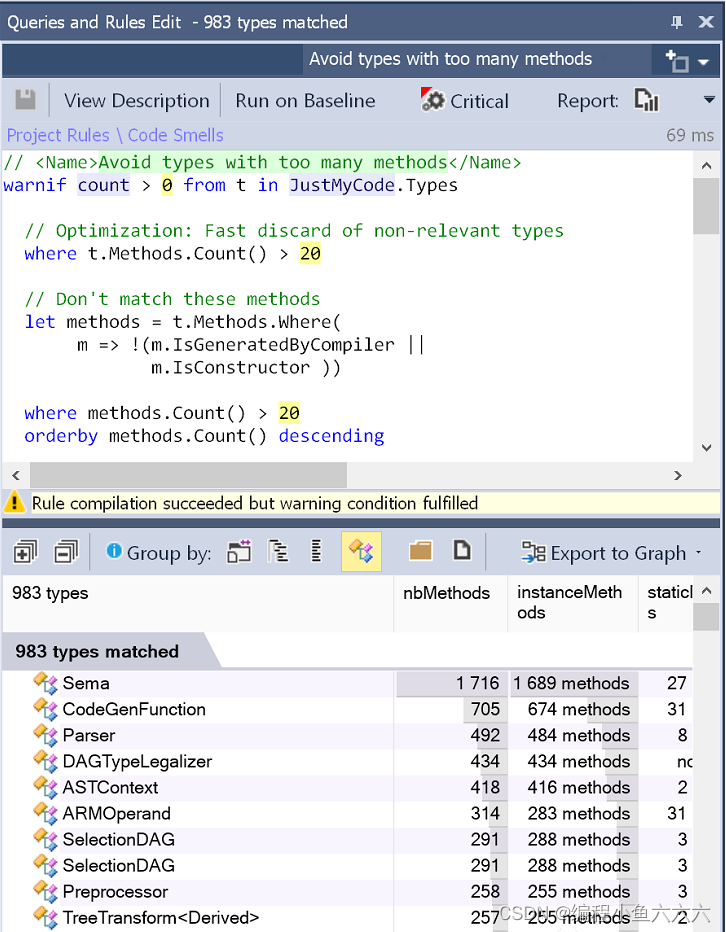The width and height of the screenshot is (726, 932).
Task: Click the horizontal scrollbar thumb
Action: pos(188,475)
